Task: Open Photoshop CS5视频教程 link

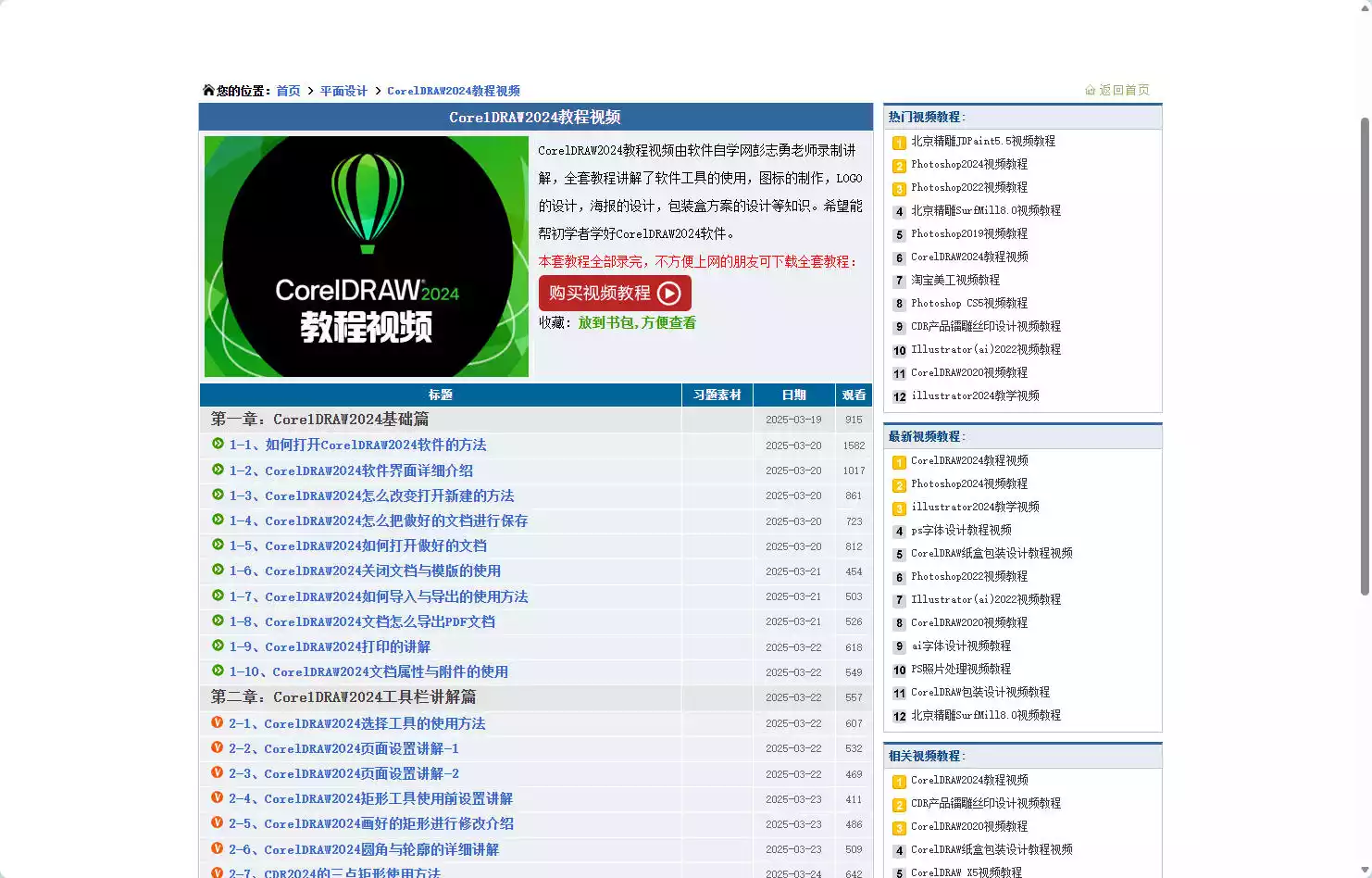Action: tap(969, 304)
